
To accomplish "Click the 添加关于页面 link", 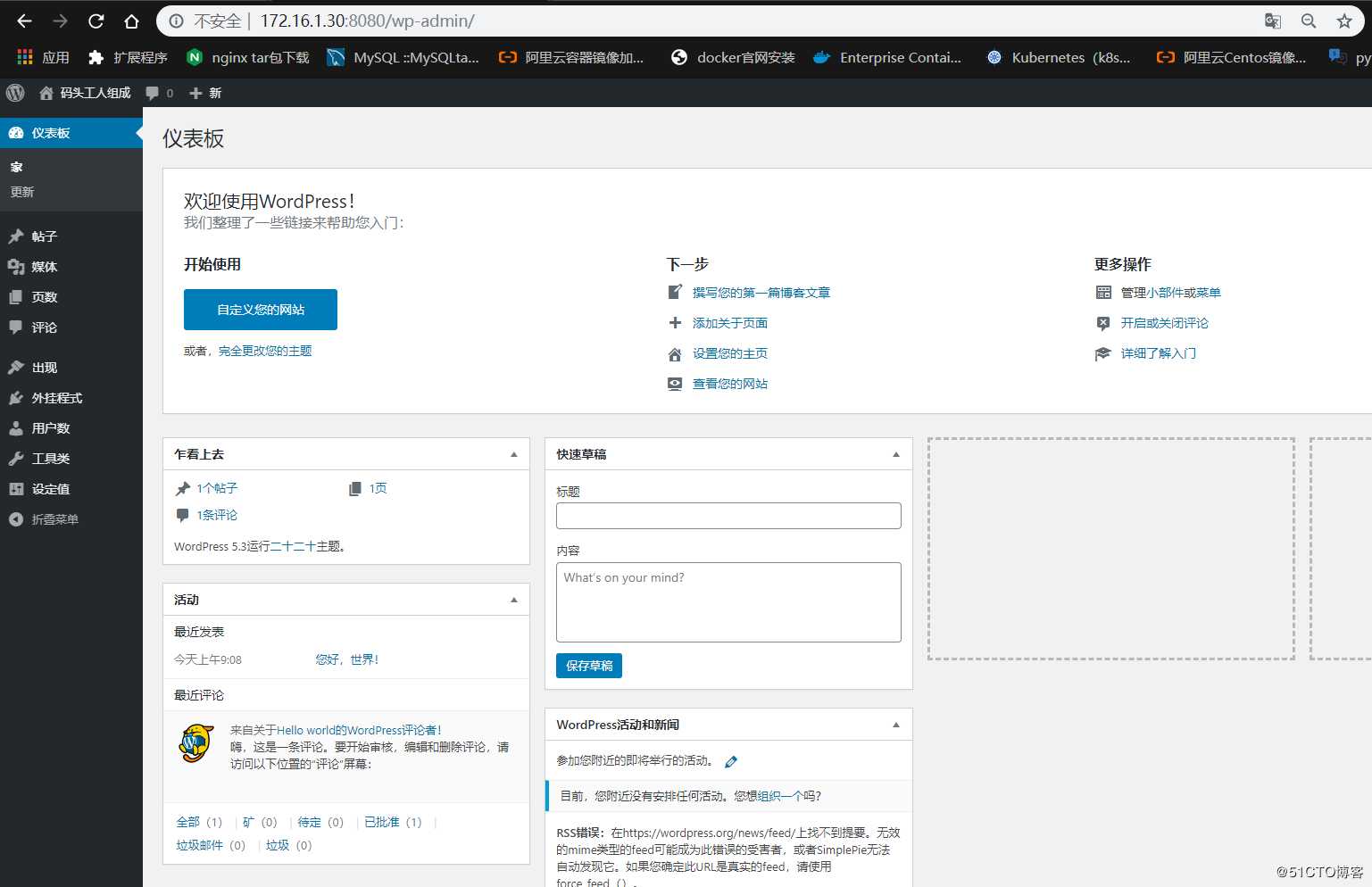I will click(730, 323).
